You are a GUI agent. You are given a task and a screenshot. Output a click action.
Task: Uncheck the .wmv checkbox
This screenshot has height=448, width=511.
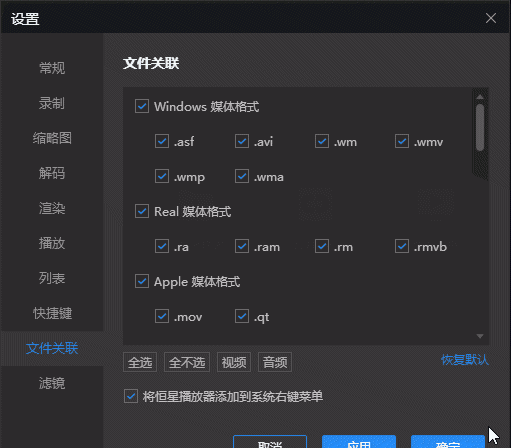tap(402, 141)
